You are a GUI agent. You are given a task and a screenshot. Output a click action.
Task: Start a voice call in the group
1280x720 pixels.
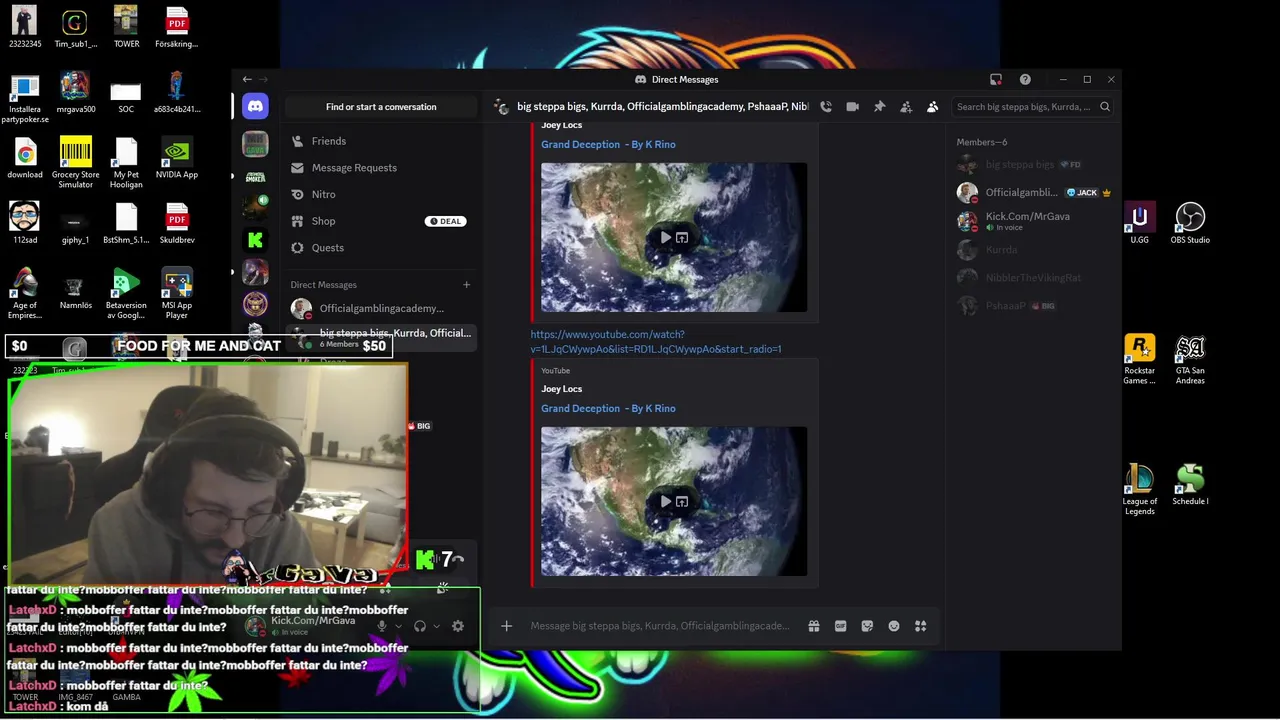click(826, 107)
